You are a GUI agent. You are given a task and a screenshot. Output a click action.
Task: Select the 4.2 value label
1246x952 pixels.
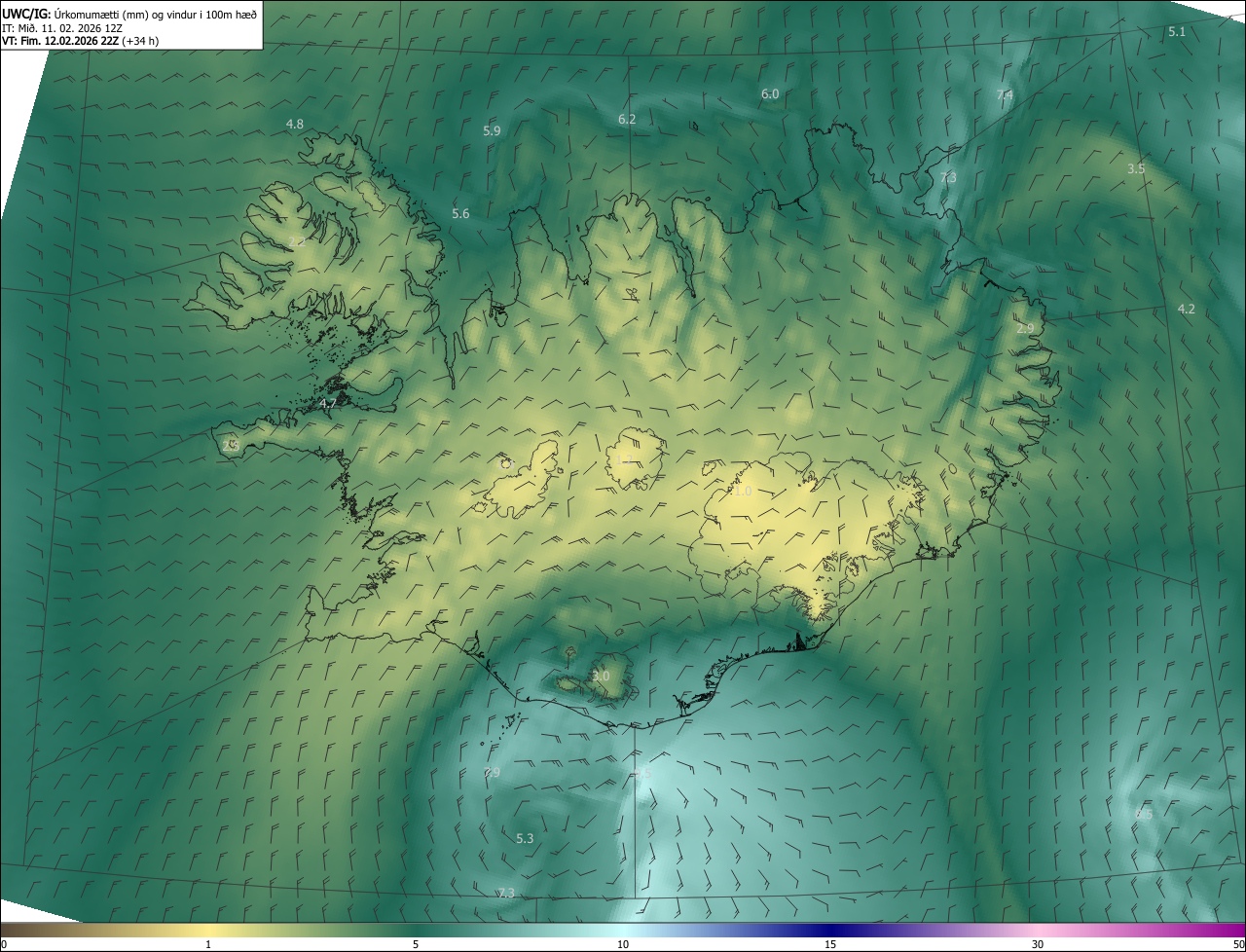click(x=1187, y=309)
